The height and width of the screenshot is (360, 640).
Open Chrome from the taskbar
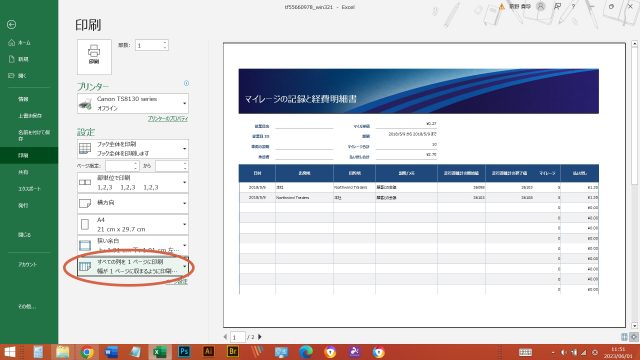[87, 352]
